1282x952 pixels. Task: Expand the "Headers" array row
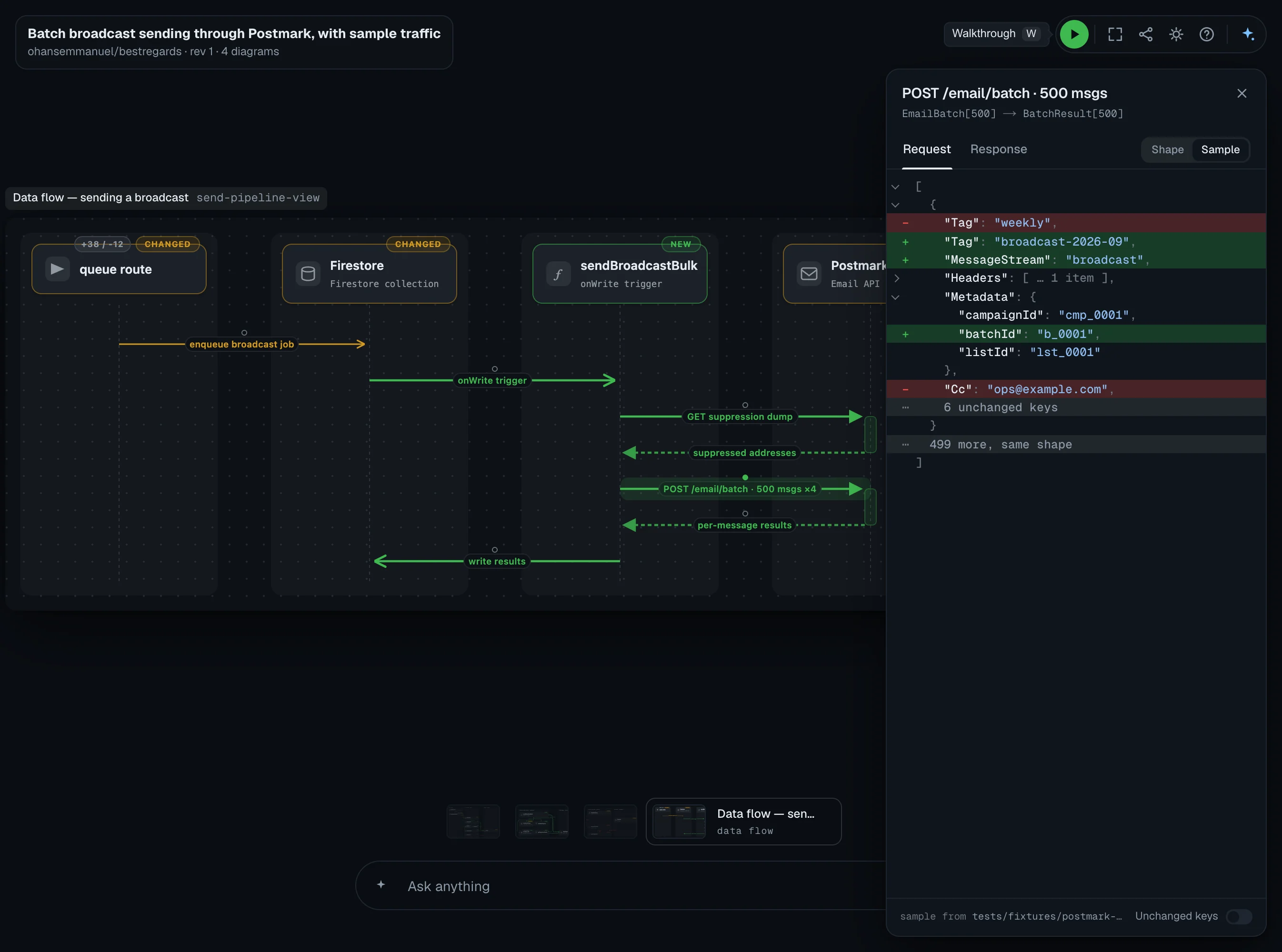[x=1076, y=278]
